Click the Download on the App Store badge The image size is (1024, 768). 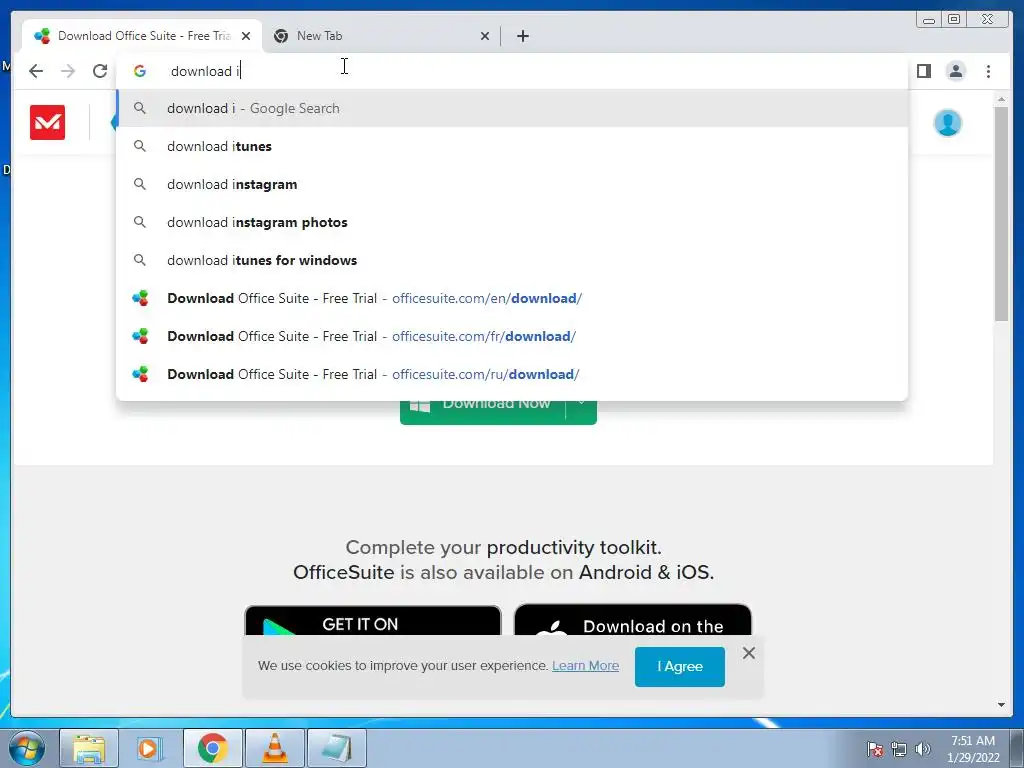(633, 620)
